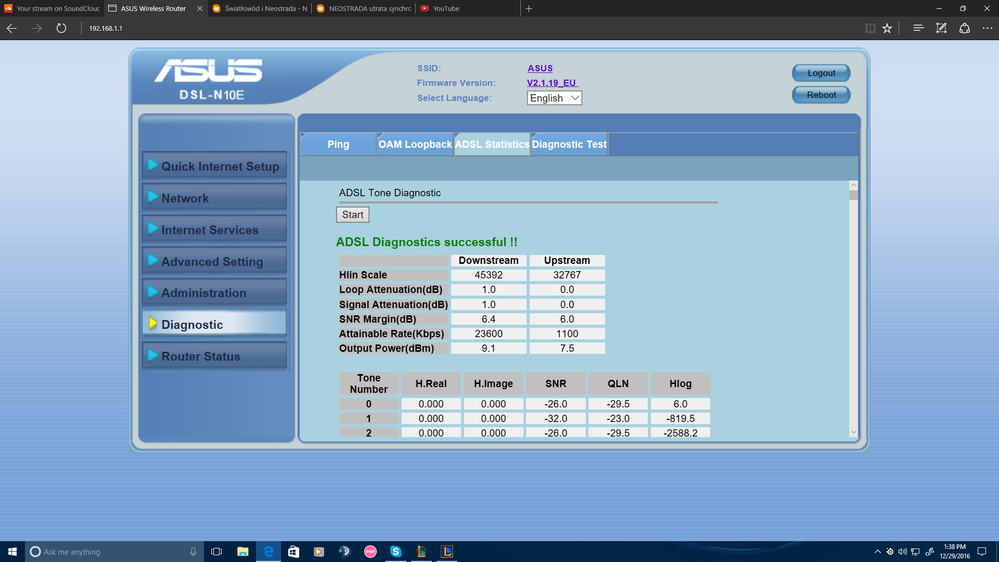The height and width of the screenshot is (562, 999).
Task: Switch to Your stream on SoundCloud tab
Action: (x=51, y=8)
